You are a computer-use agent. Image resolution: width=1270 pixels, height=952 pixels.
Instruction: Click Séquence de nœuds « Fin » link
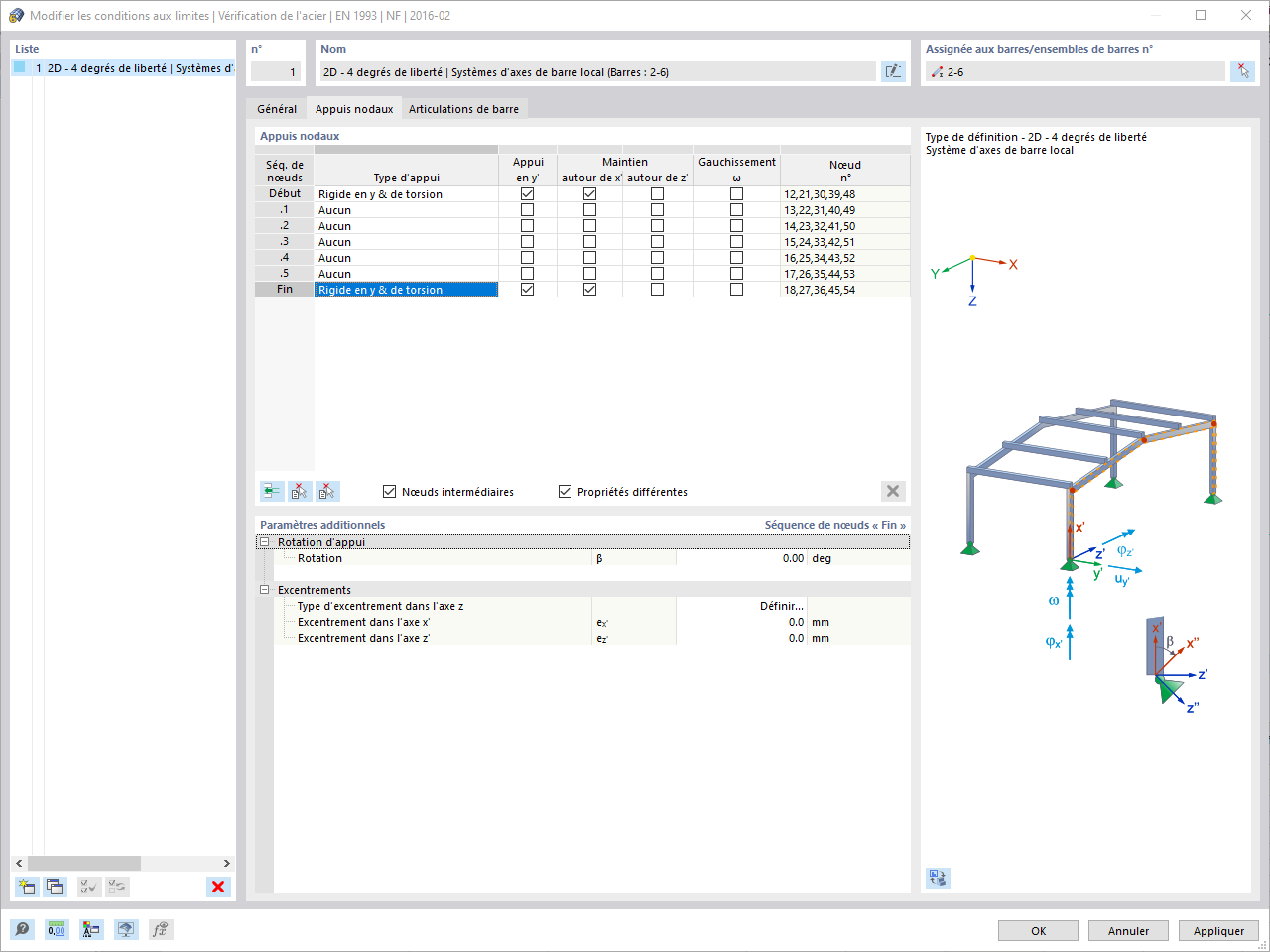pyautogui.click(x=834, y=525)
